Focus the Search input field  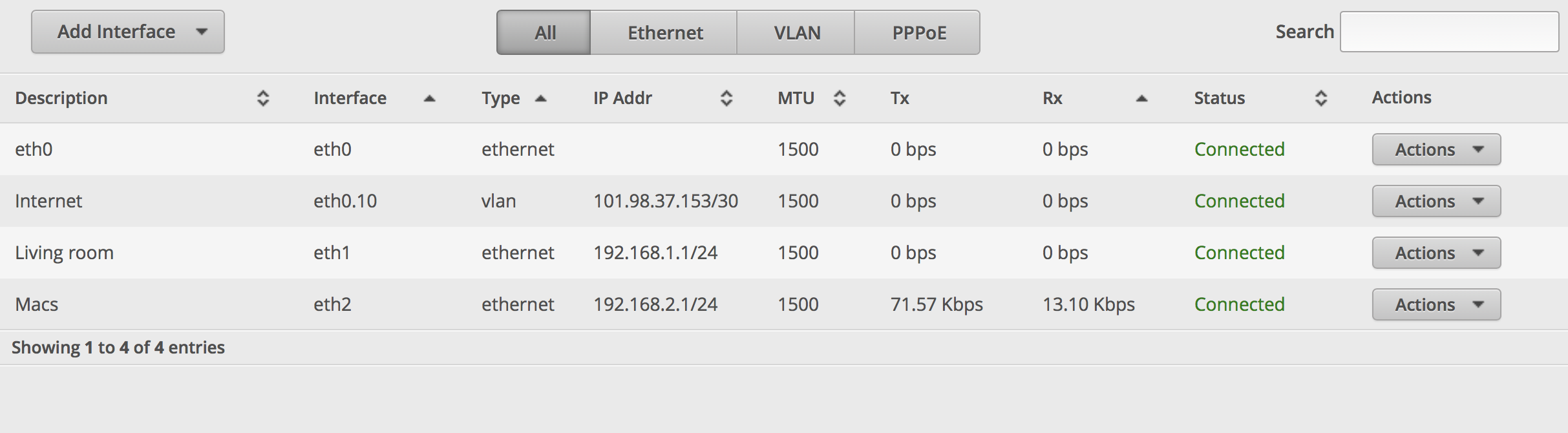tap(1449, 32)
